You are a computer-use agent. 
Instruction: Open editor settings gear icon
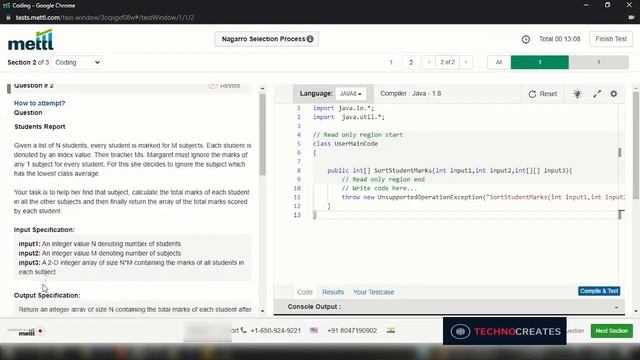[x=614, y=94]
